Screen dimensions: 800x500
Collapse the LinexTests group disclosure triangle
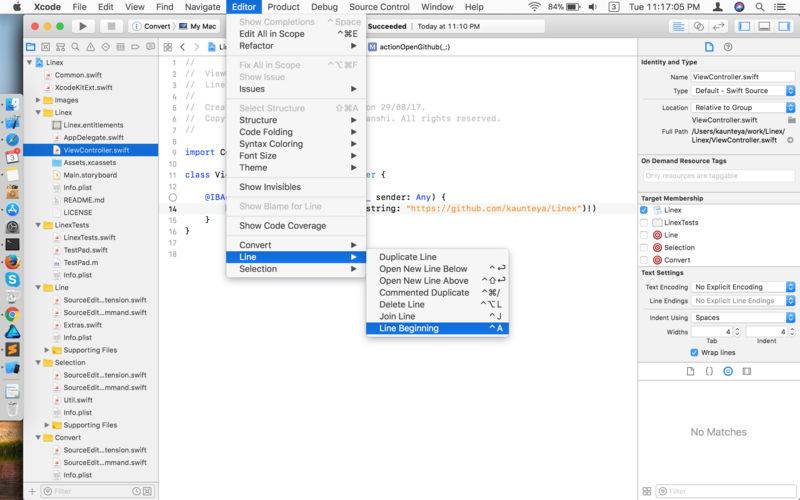[x=38, y=225]
